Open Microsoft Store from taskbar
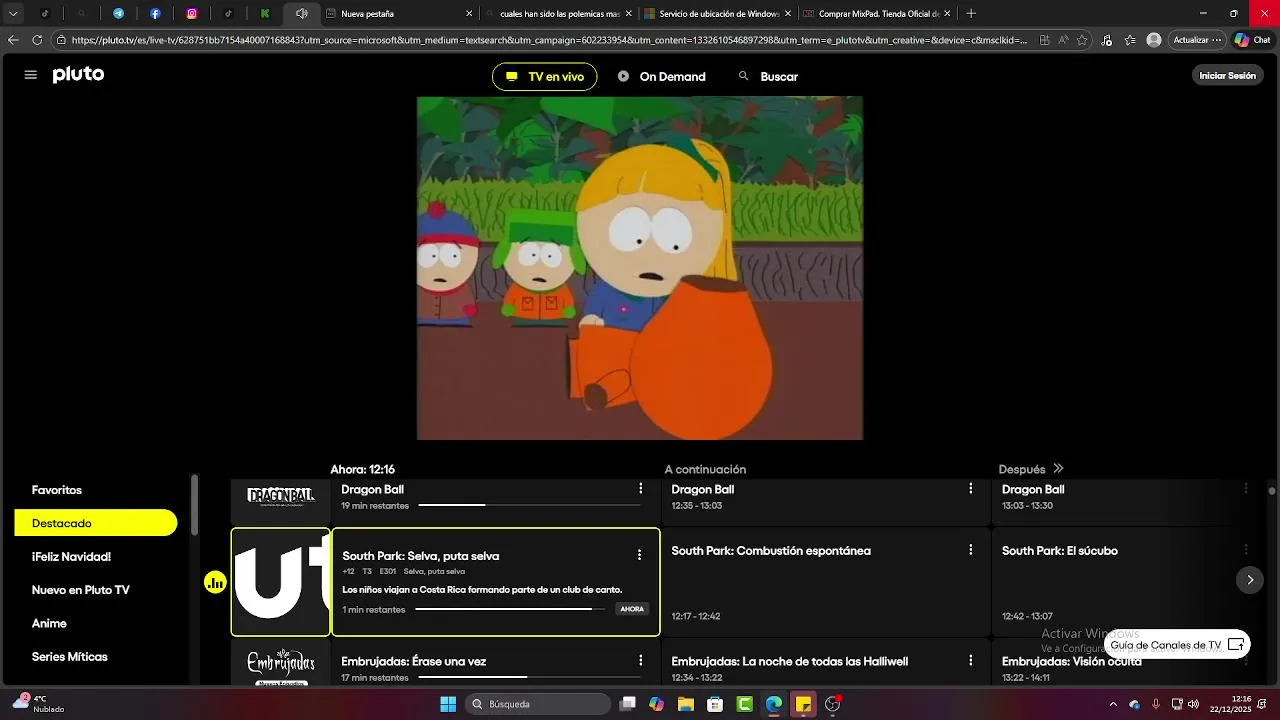The height and width of the screenshot is (720, 1280). coord(715,704)
